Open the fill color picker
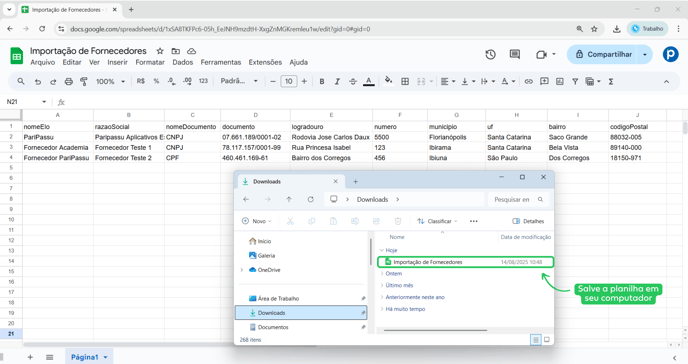Viewport: 688px width, 364px height. 388,81
